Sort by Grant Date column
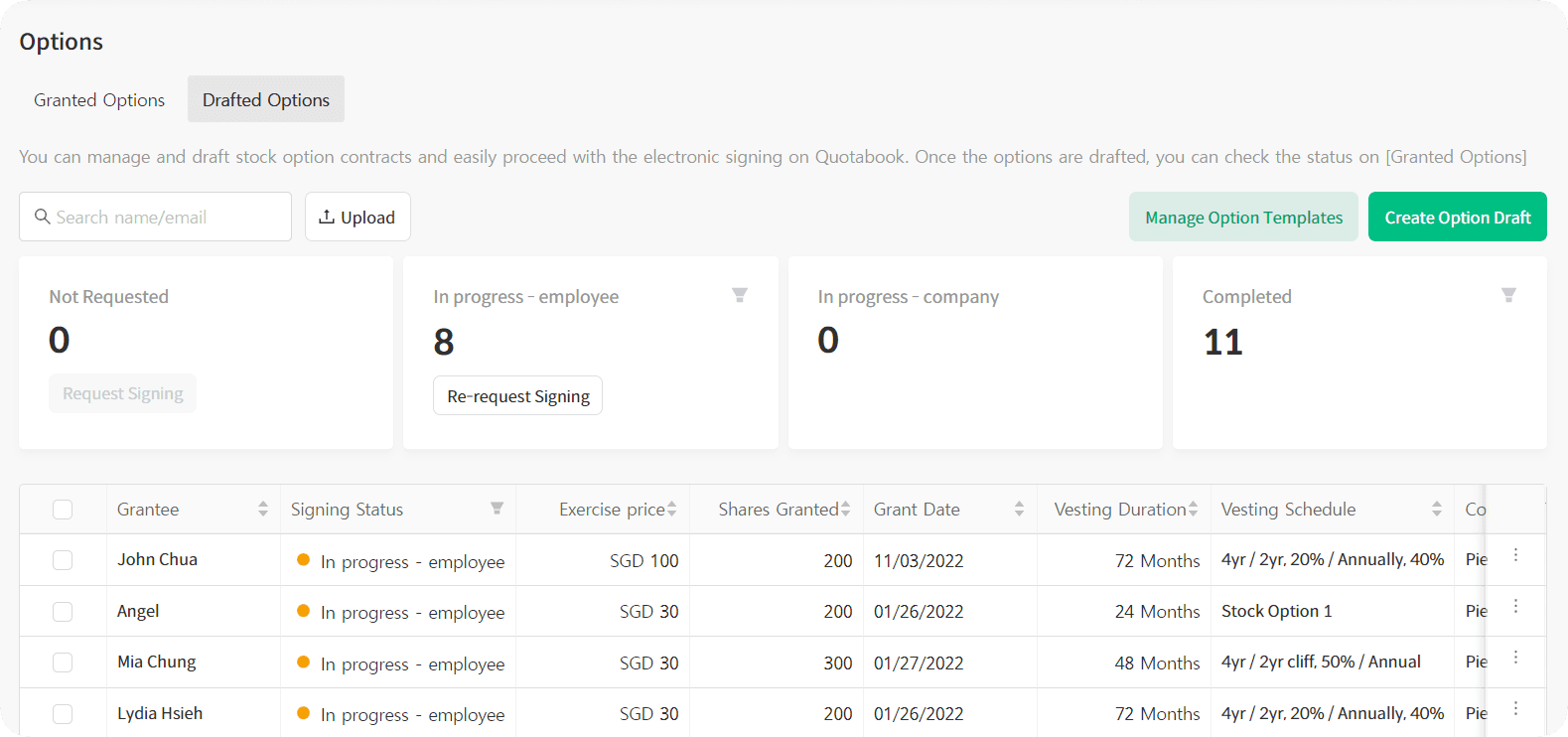 tap(1019, 509)
